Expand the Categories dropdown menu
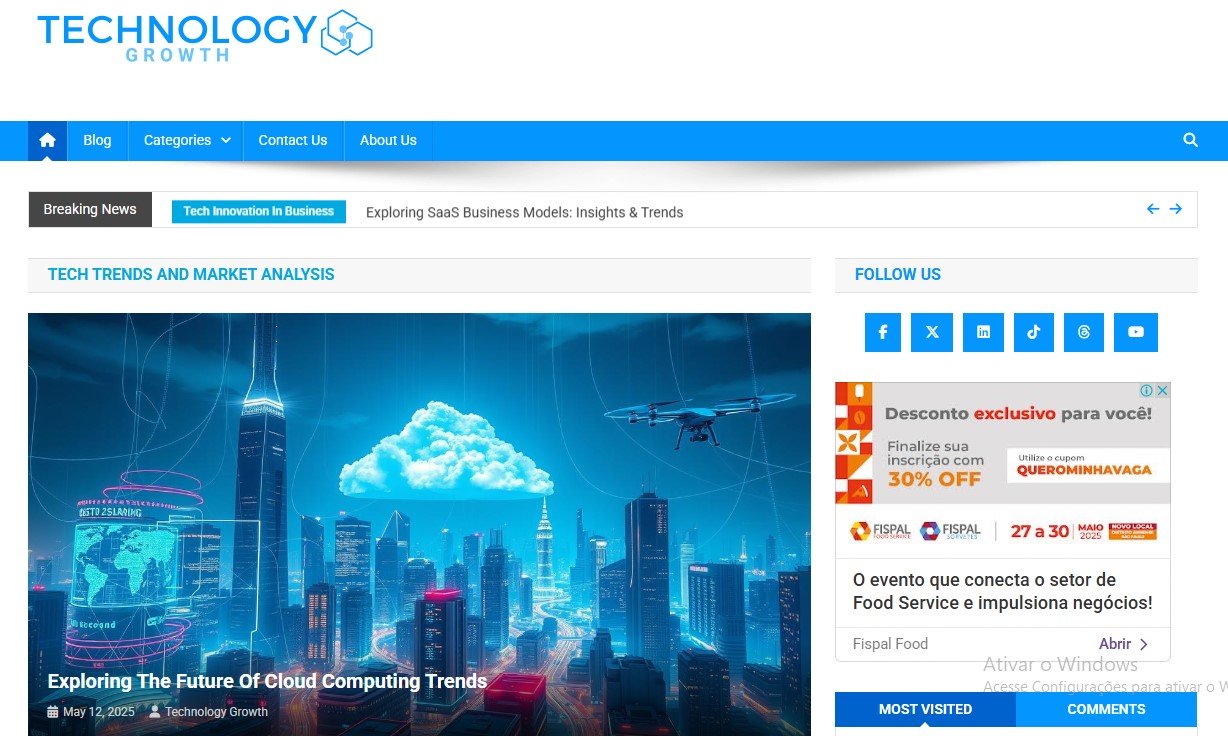This screenshot has width=1228, height=736. 186,141
